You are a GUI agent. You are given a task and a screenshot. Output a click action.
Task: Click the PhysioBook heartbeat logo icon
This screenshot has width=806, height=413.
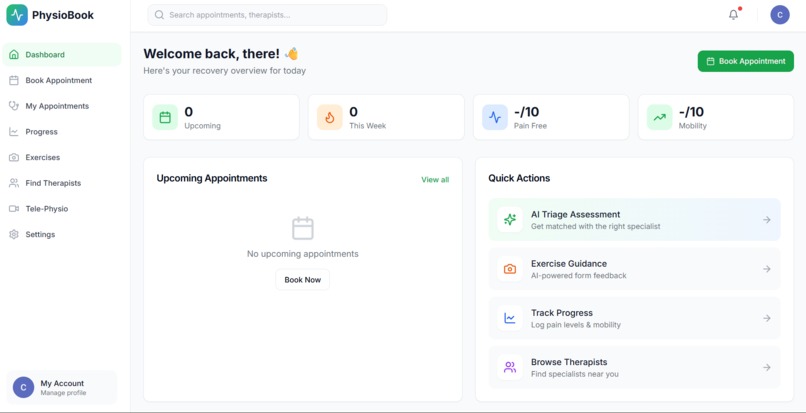point(17,15)
